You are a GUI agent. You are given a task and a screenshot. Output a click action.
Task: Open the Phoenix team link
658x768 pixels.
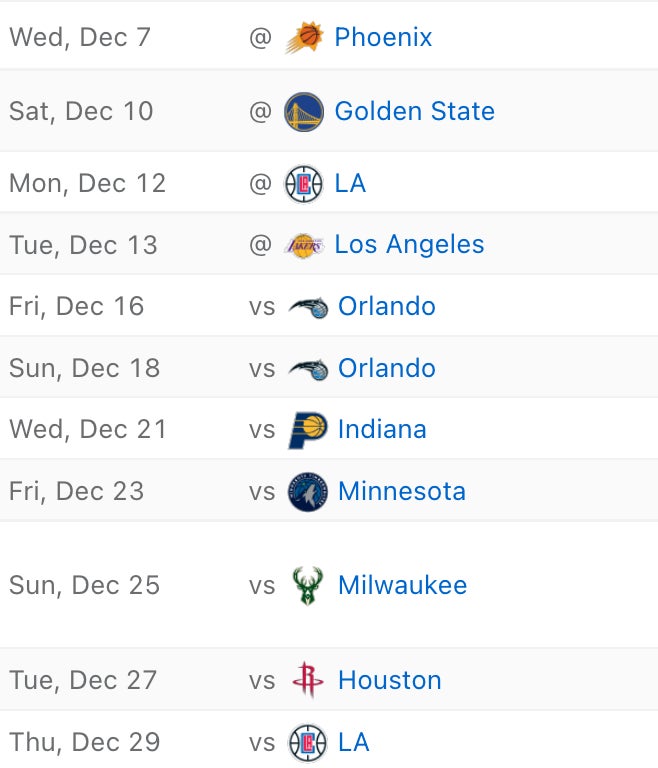coord(383,38)
